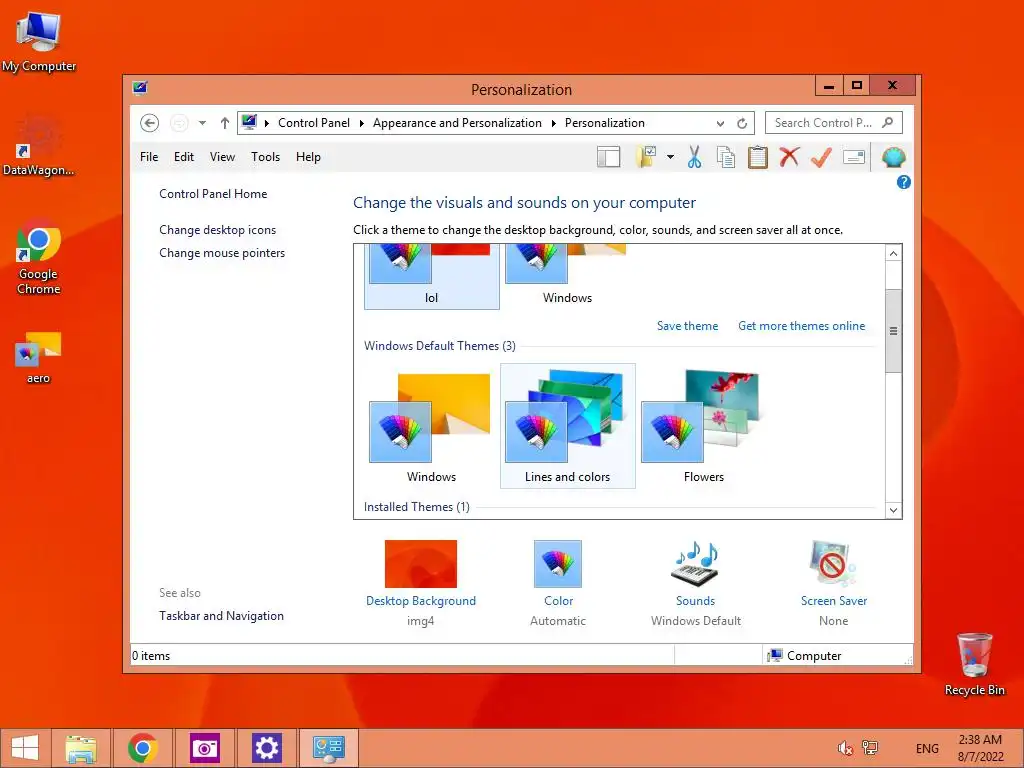Click the orange checkmark toolbar icon
1024x768 pixels.
coord(821,157)
